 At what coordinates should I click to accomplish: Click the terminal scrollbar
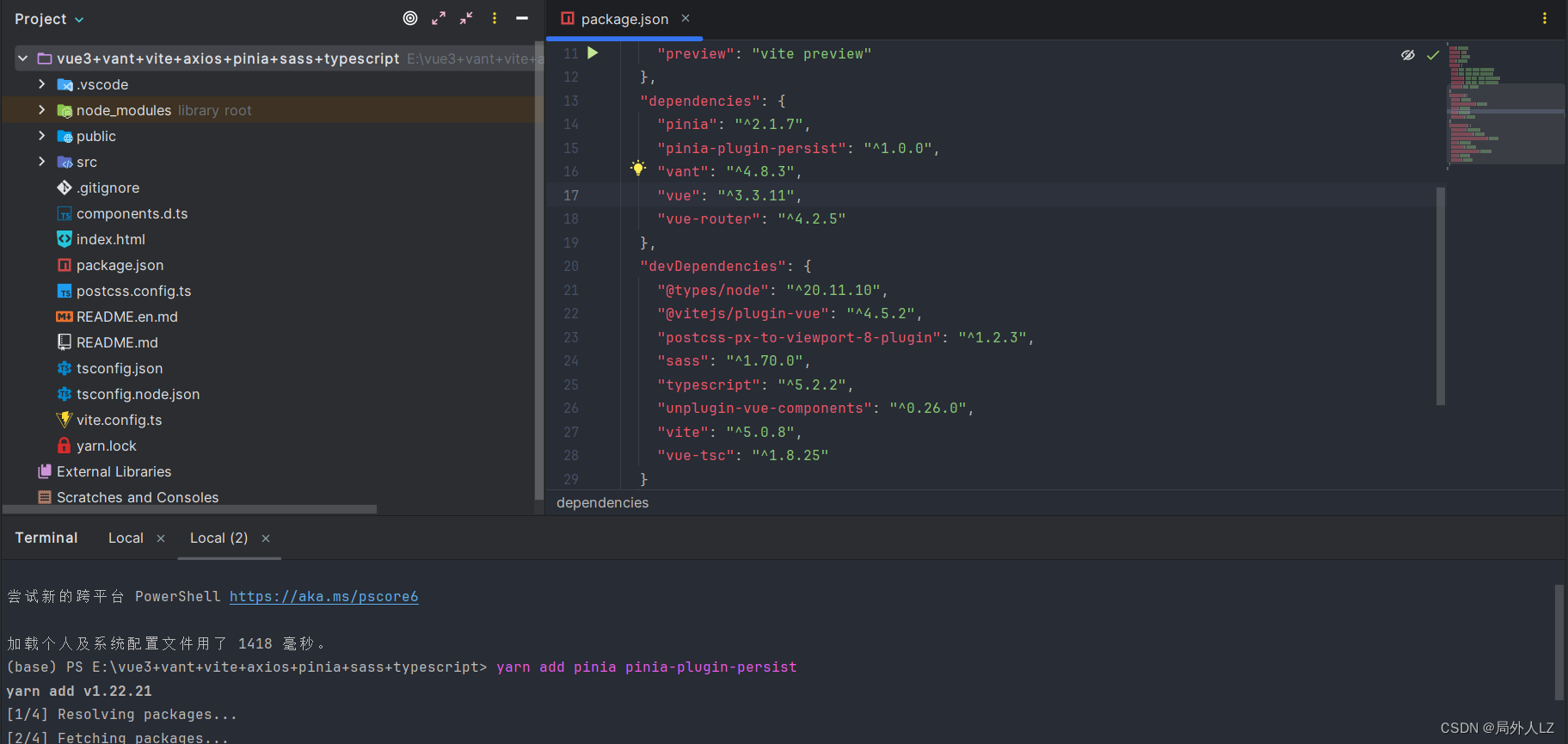[1559, 643]
